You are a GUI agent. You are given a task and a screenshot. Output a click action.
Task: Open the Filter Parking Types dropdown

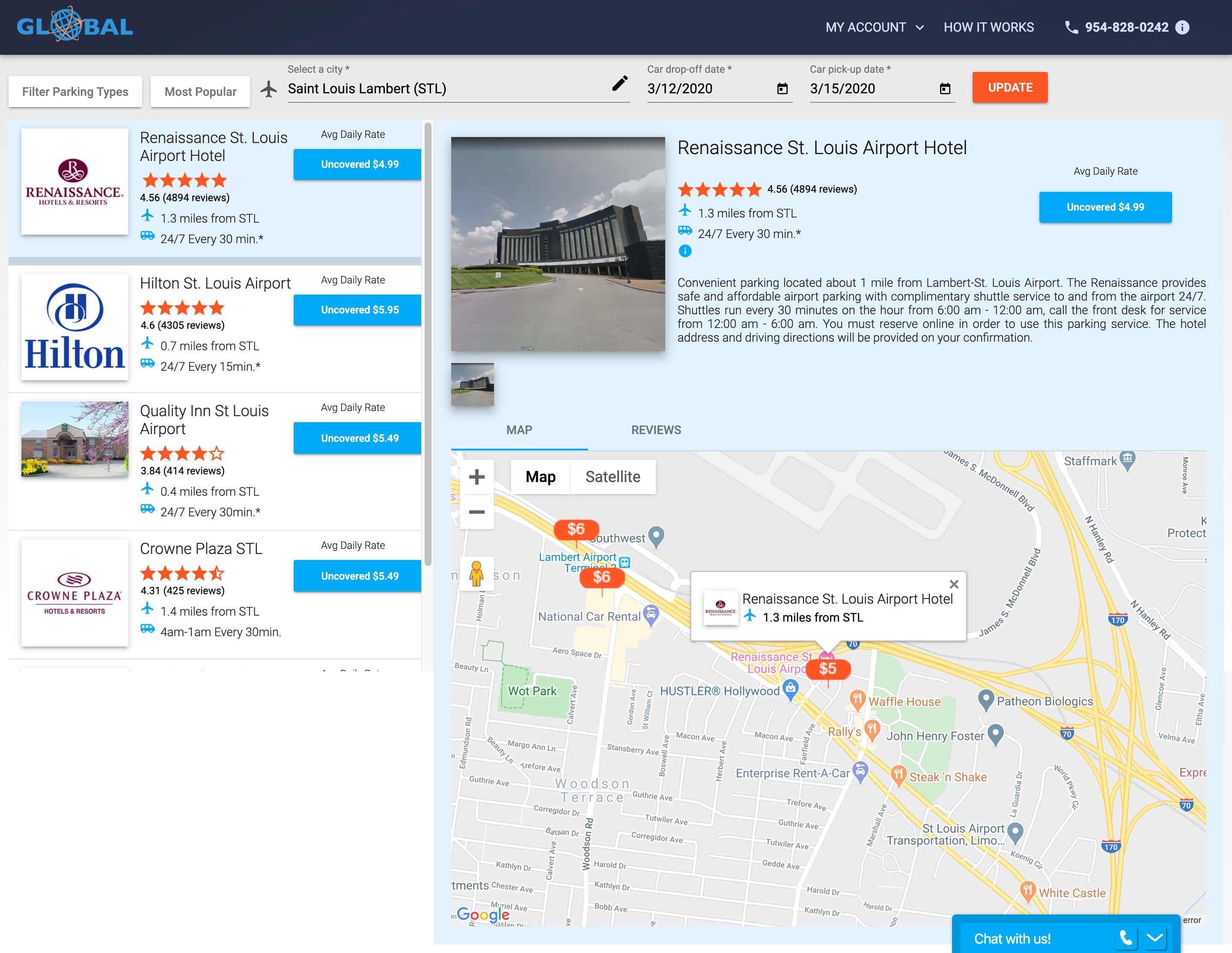click(x=75, y=92)
